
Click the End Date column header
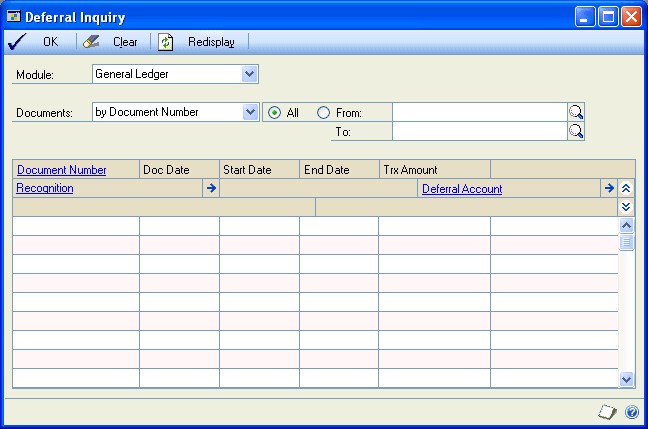coord(339,169)
